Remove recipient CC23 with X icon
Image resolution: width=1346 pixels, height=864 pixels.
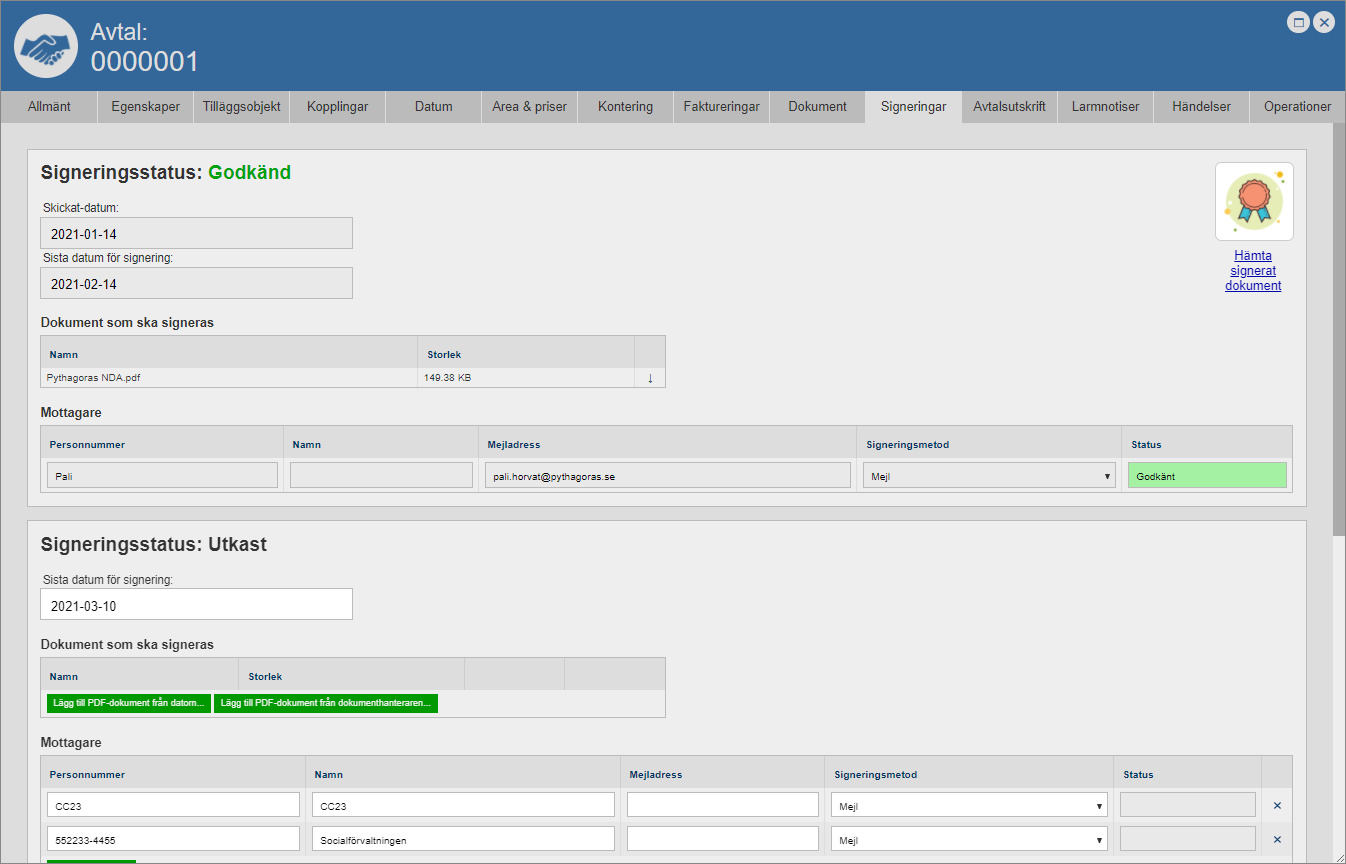pos(1276,805)
